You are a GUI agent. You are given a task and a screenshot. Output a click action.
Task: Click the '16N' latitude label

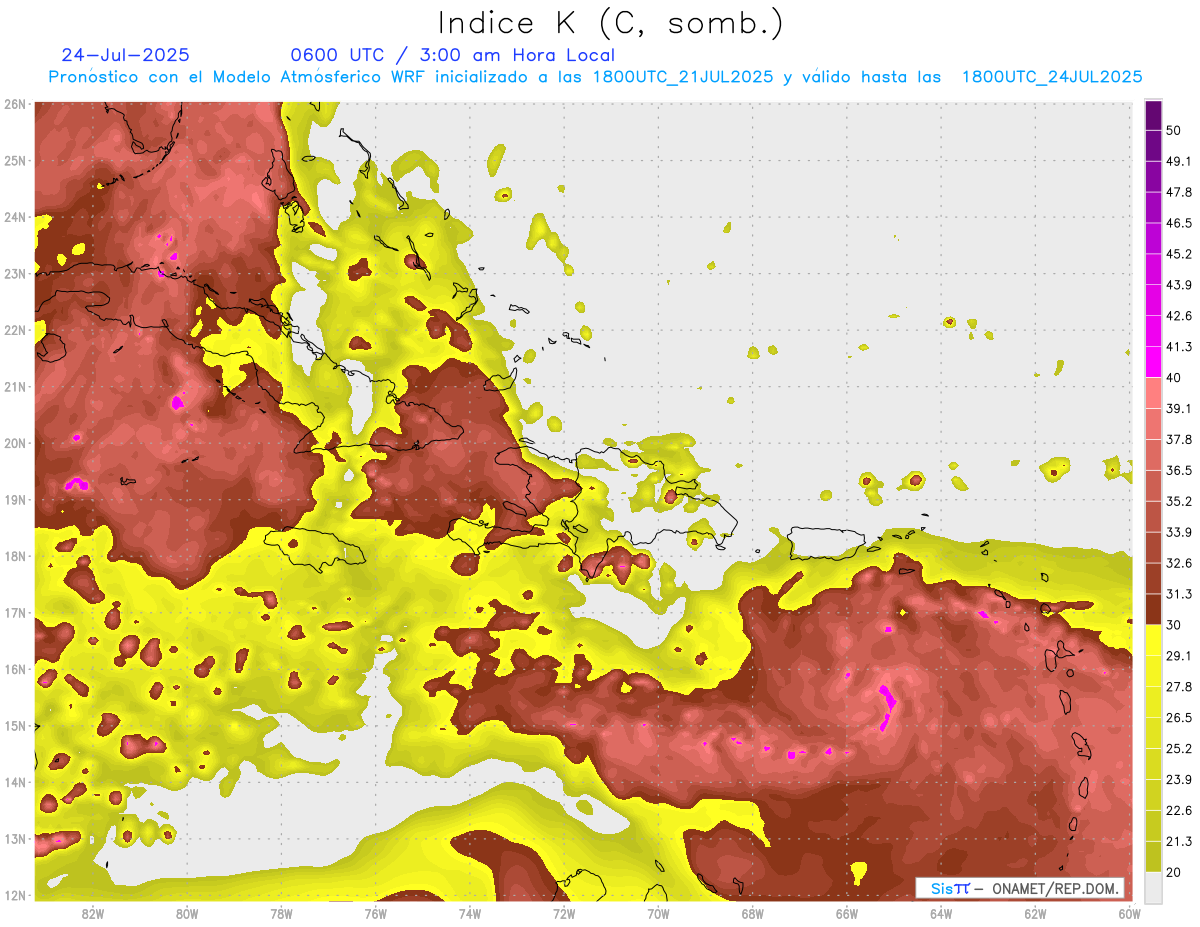click(x=15, y=669)
